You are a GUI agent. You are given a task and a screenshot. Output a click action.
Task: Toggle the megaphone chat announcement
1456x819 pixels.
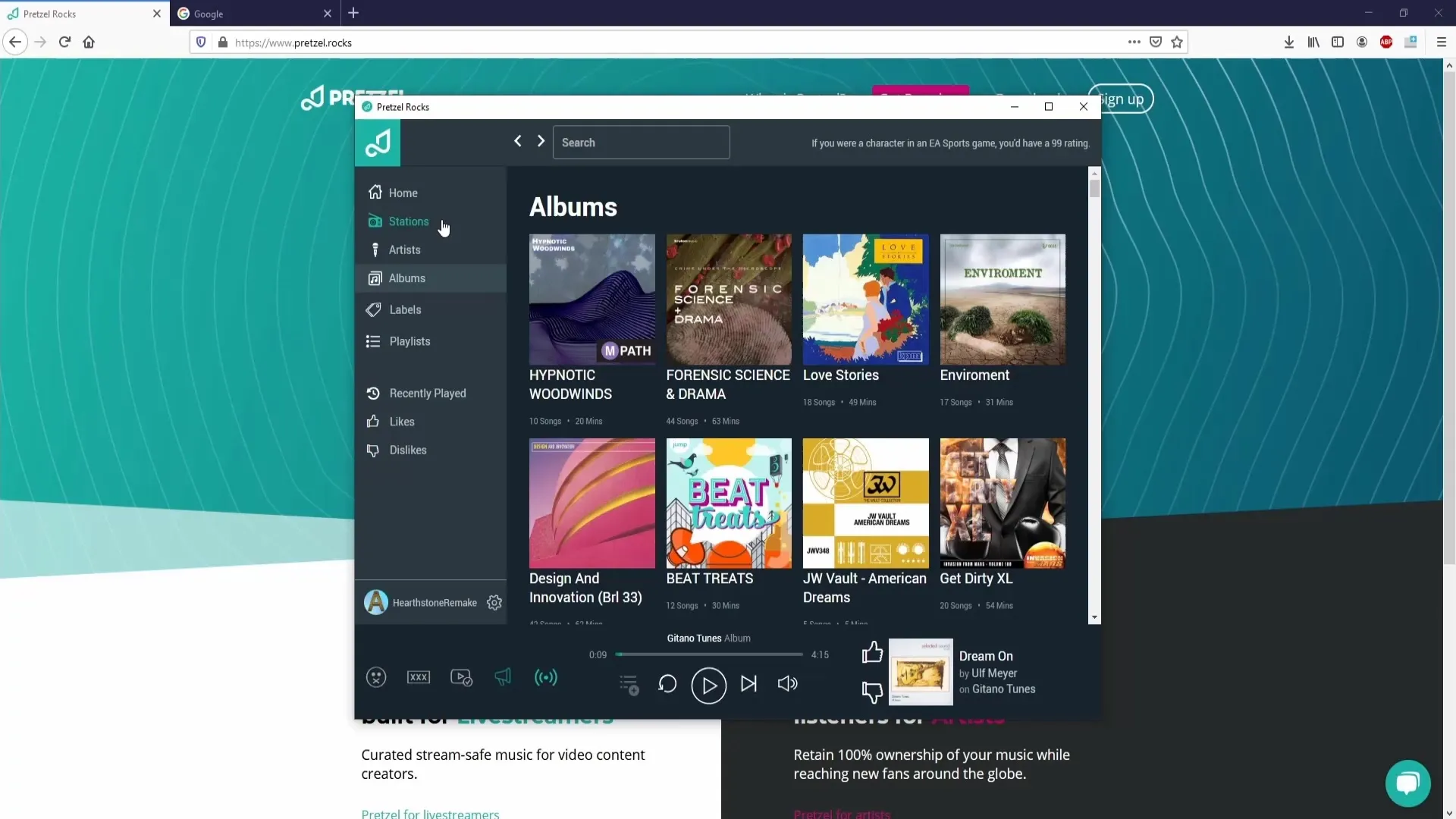(503, 676)
